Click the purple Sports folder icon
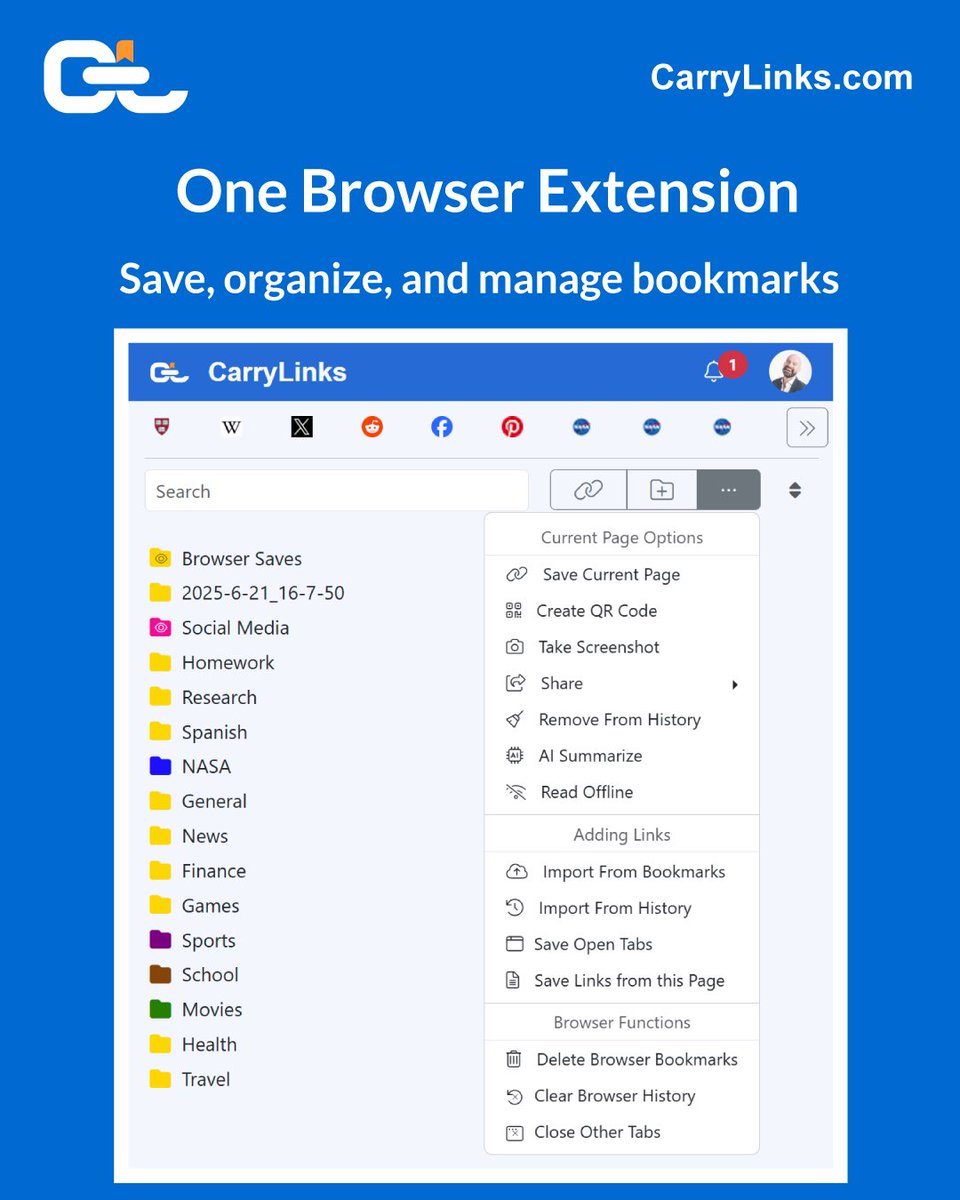960x1200 pixels. pos(160,940)
